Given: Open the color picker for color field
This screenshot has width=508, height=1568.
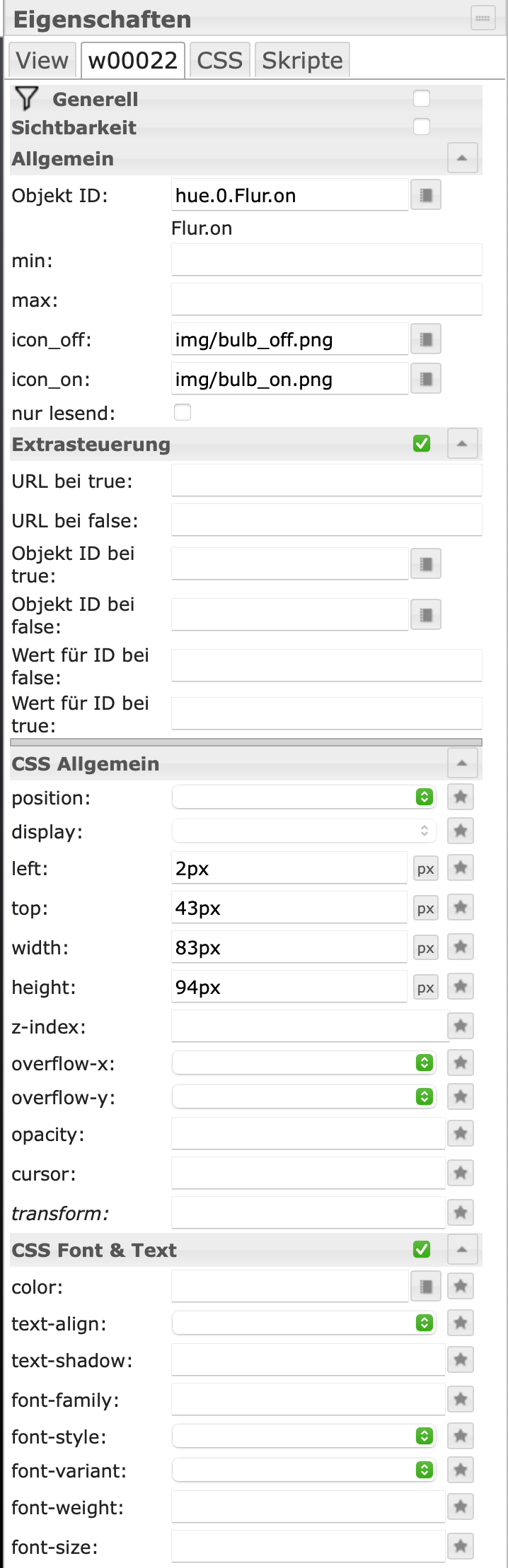Looking at the screenshot, I should 426,1287.
